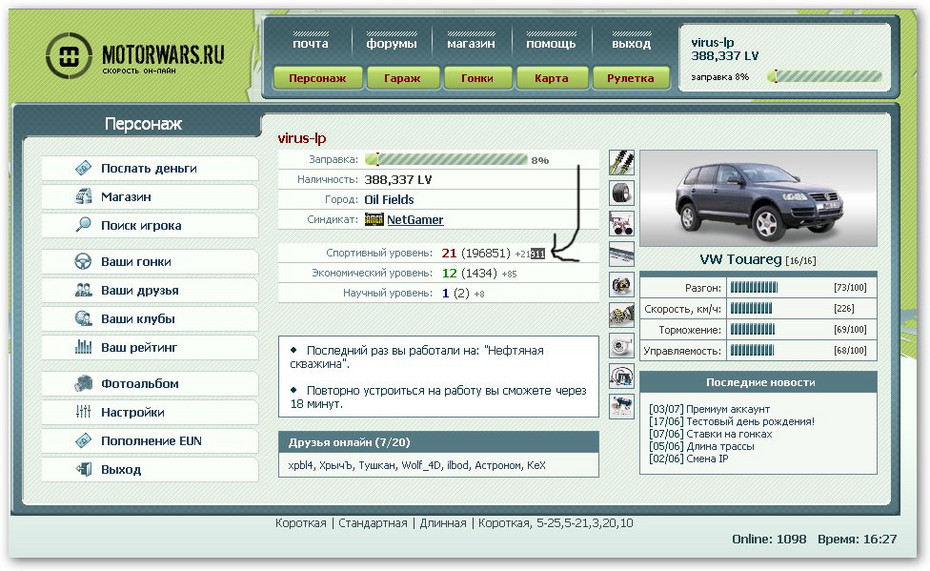930x571 pixels.
Task: Click the city name Oil Fields
Action: pos(389,199)
